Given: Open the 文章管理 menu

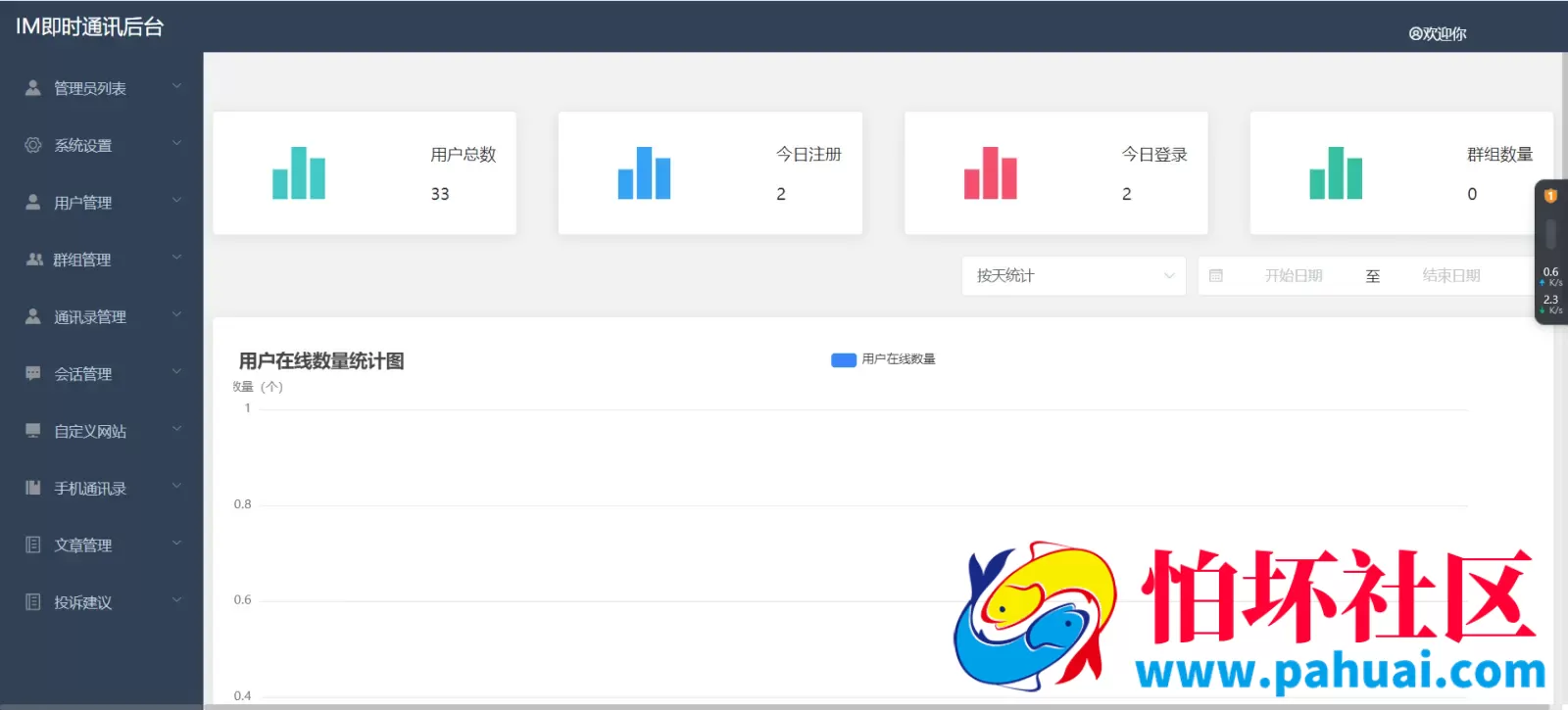Looking at the screenshot, I should coord(102,544).
